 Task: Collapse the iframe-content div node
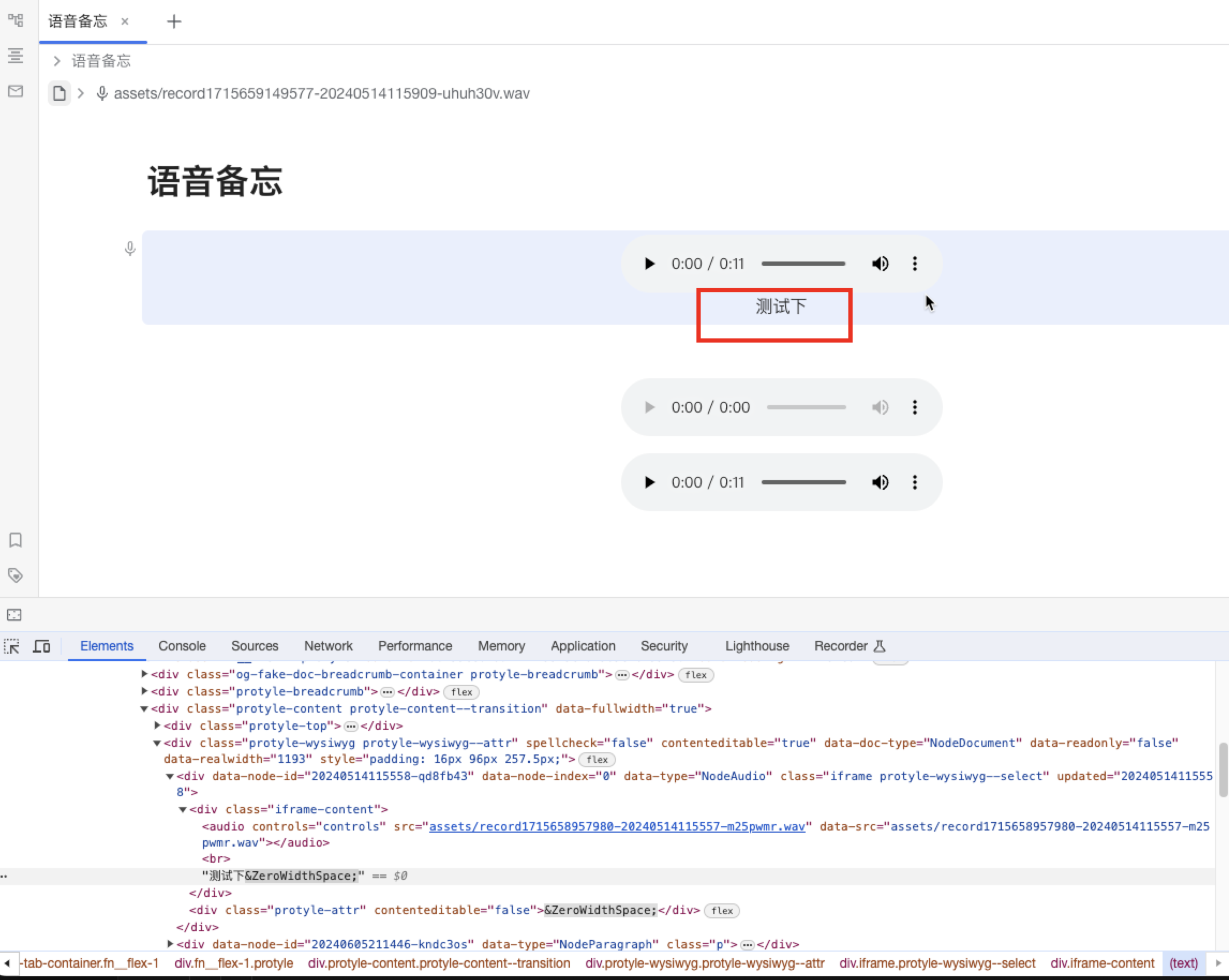click(x=183, y=809)
